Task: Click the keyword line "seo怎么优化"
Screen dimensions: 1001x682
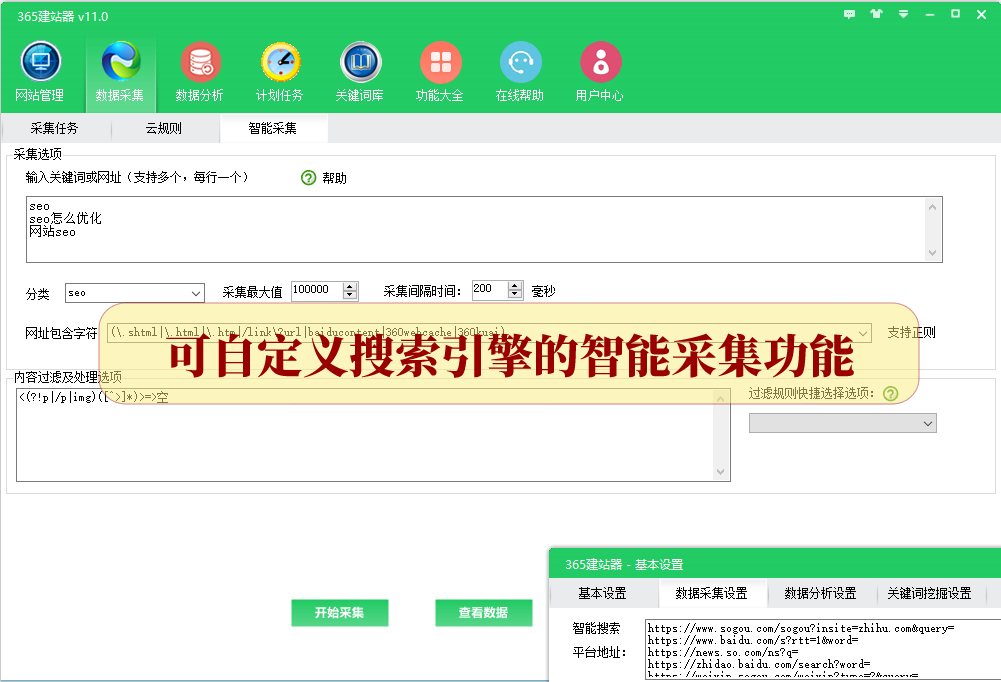Action: pos(65,218)
